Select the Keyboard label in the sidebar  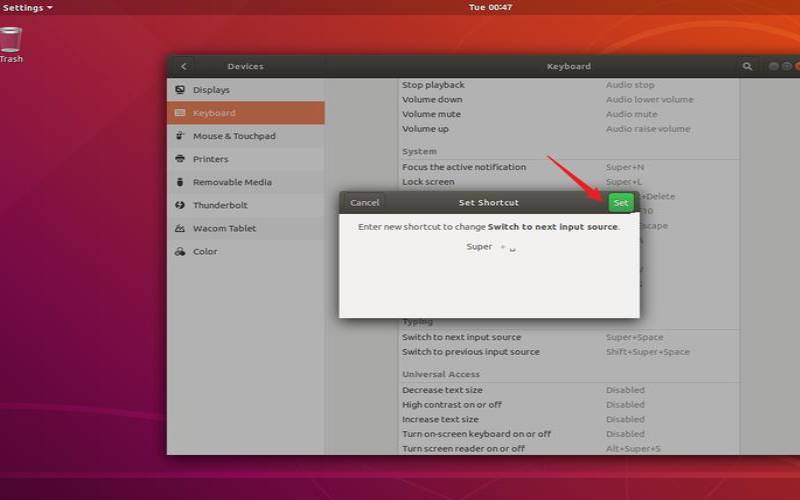(214, 113)
